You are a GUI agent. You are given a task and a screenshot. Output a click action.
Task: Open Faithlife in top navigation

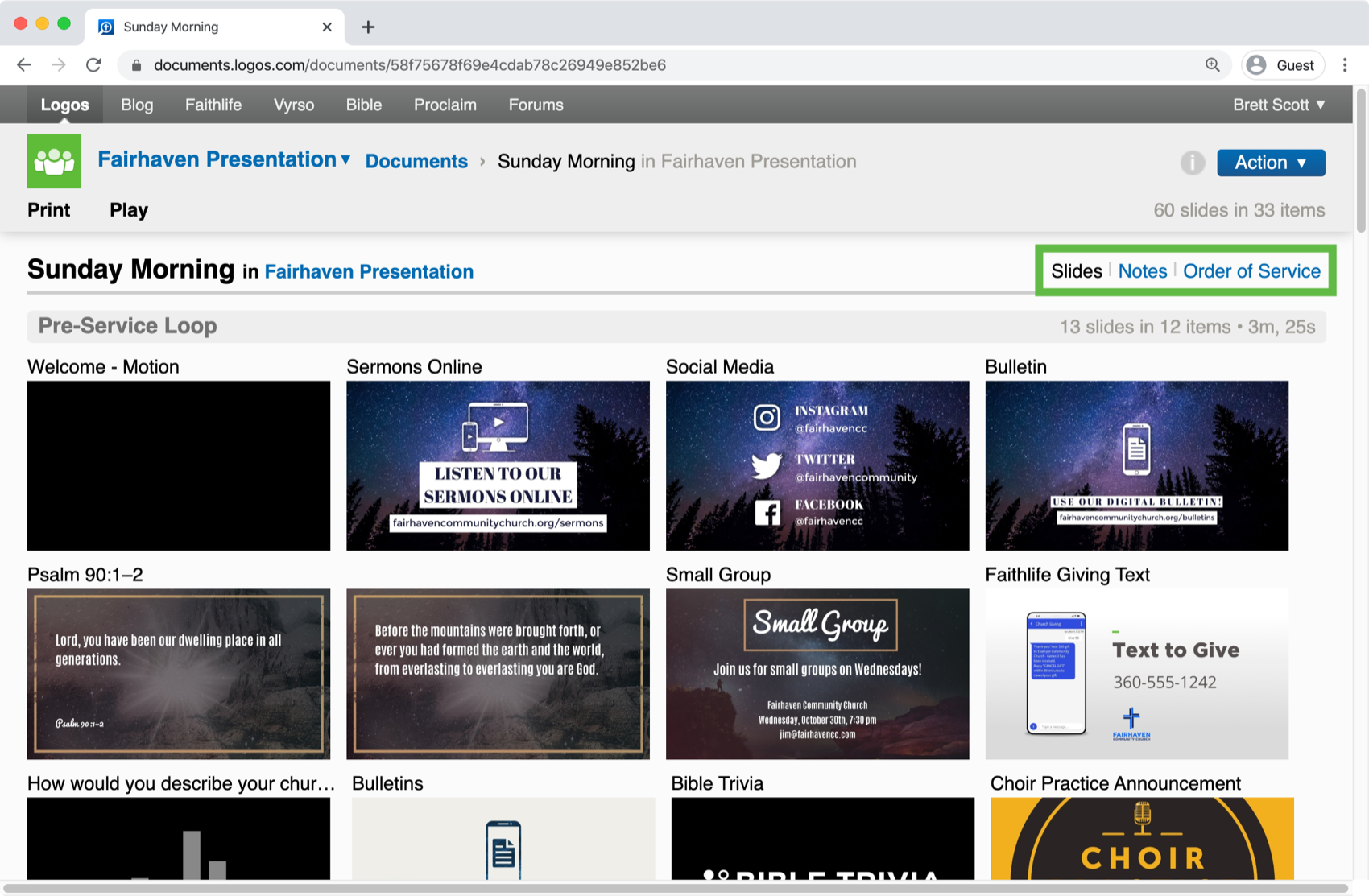coord(213,105)
